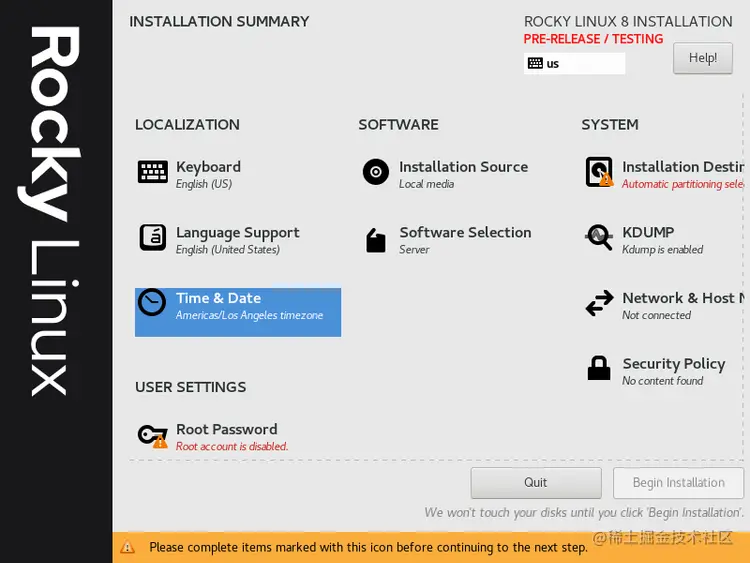The width and height of the screenshot is (750, 563).
Task: Open the Installation Source disc icon
Action: click(x=376, y=172)
